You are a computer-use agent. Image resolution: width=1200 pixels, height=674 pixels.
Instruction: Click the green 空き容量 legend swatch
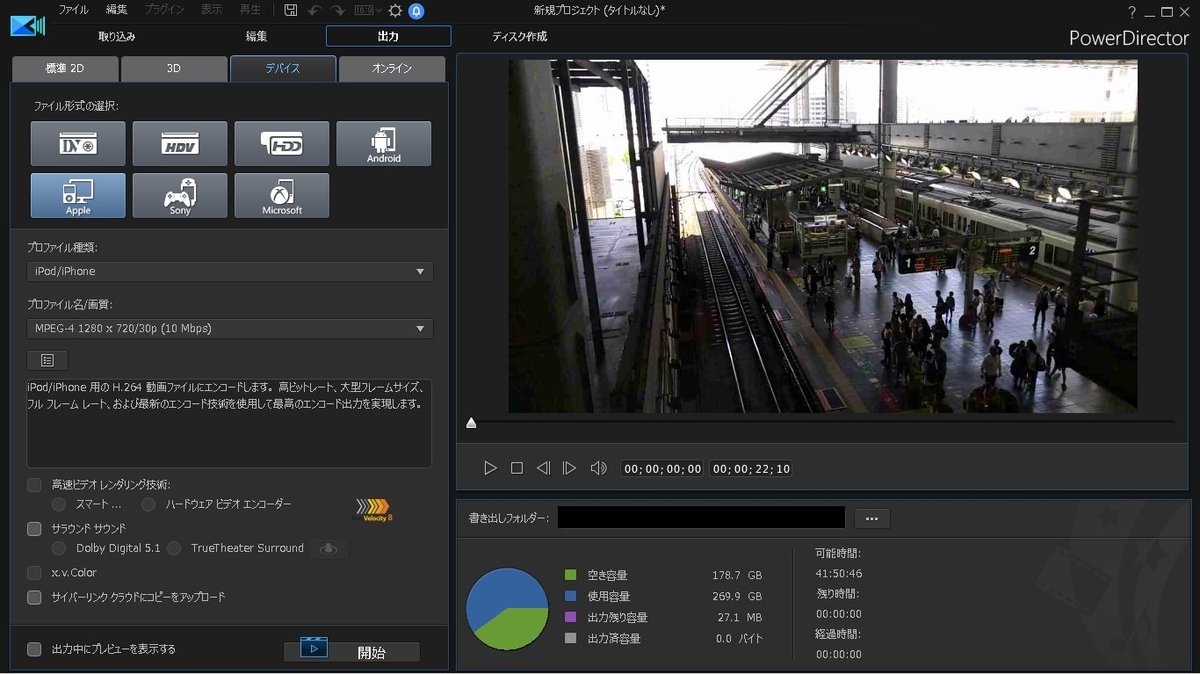tap(571, 575)
